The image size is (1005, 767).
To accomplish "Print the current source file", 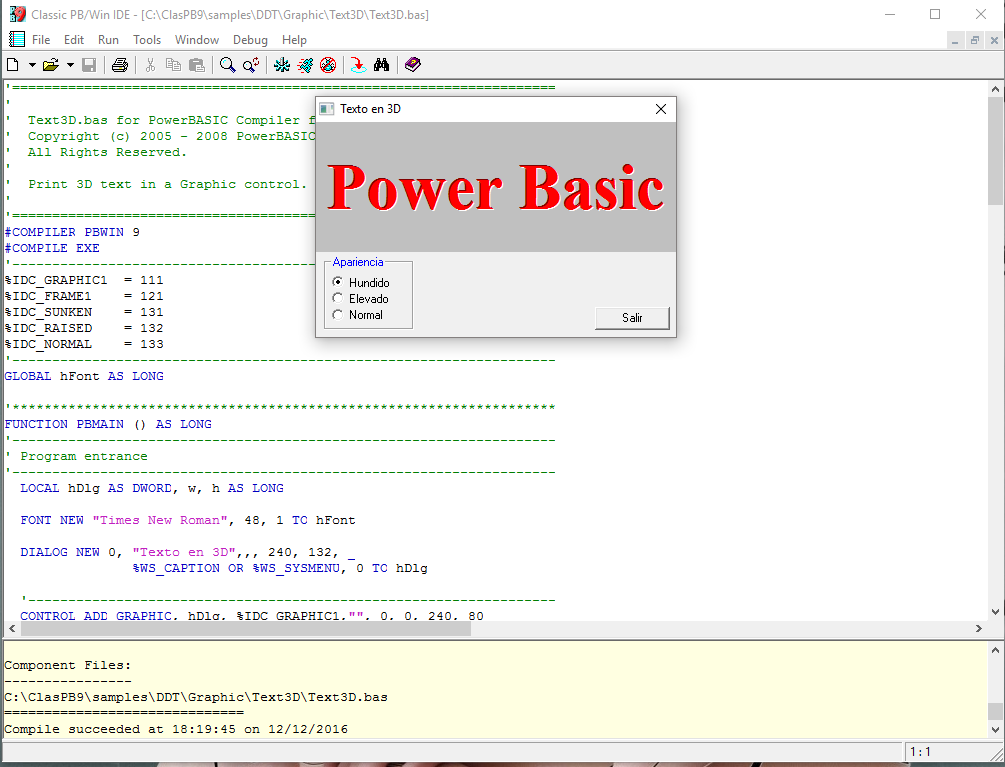I will 119,64.
